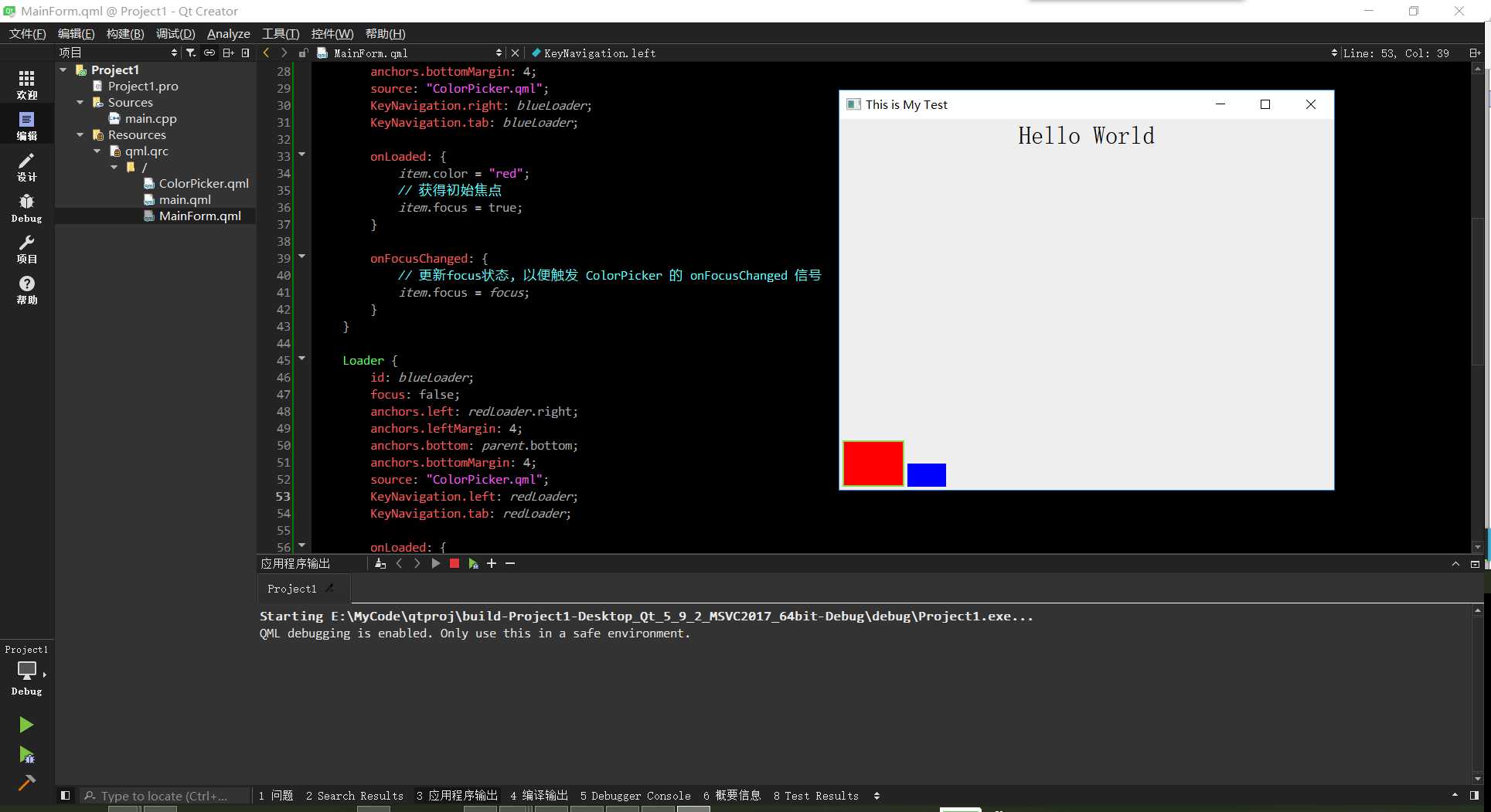The image size is (1491, 812).
Task: Split the Projects side pane
Action: click(x=228, y=53)
